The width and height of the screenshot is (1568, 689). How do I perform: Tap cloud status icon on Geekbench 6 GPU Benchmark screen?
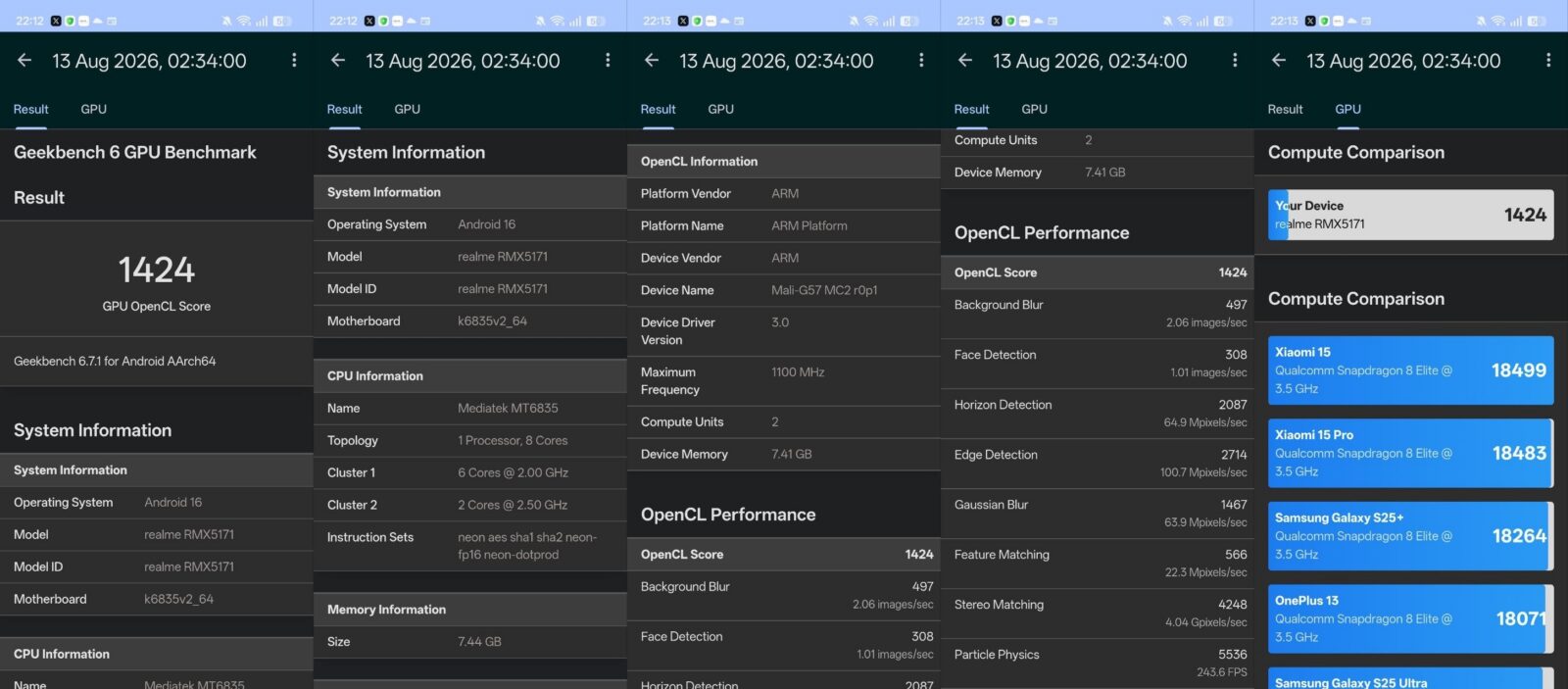97,21
